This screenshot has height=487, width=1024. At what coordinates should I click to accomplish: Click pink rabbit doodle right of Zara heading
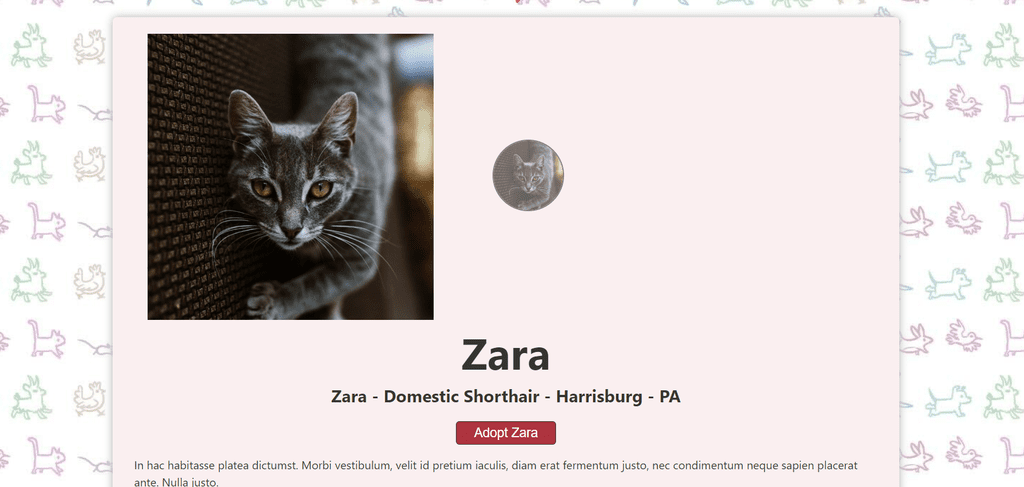(916, 339)
